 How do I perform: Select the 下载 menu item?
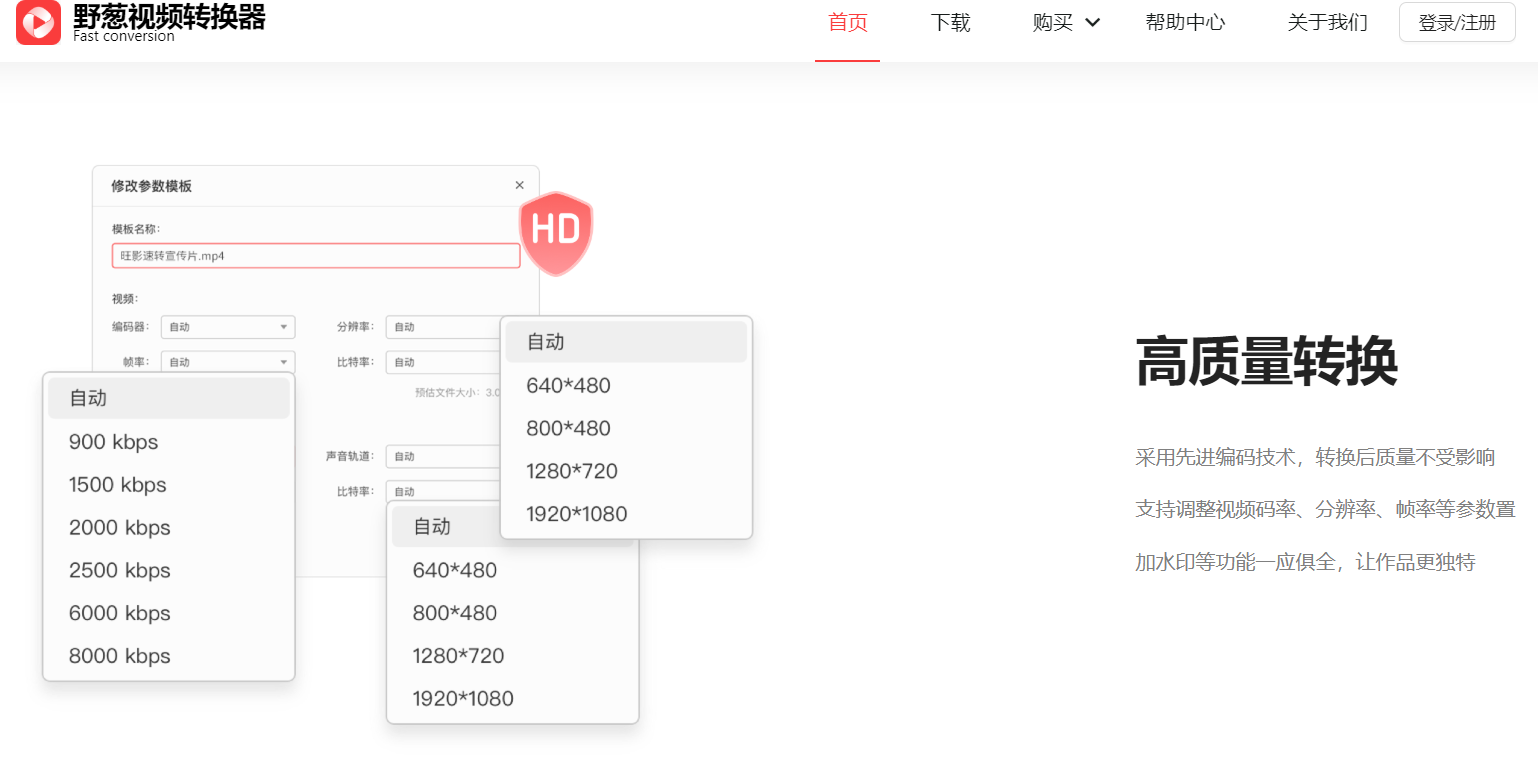coord(950,22)
